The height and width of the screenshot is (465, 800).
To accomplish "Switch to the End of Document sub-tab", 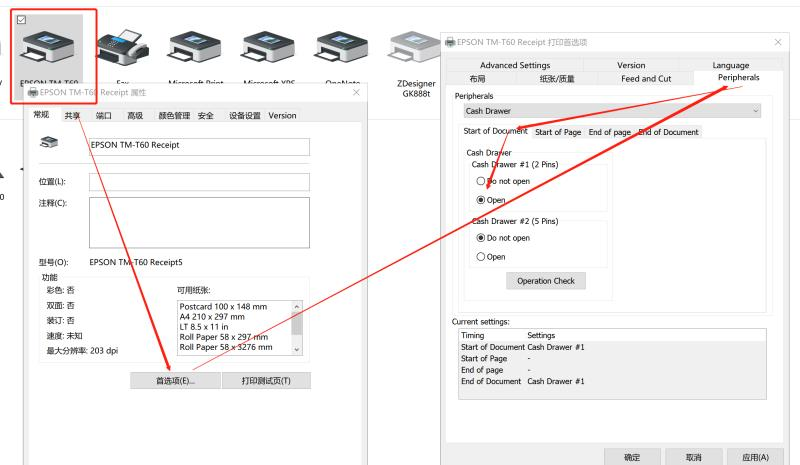I will pyautogui.click(x=668, y=132).
